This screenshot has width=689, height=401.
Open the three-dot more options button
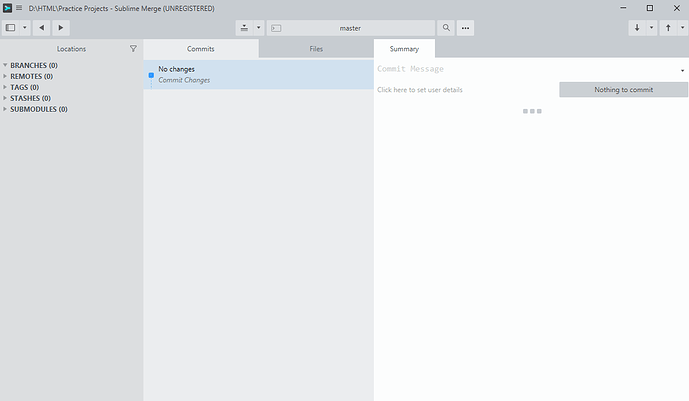tap(466, 28)
